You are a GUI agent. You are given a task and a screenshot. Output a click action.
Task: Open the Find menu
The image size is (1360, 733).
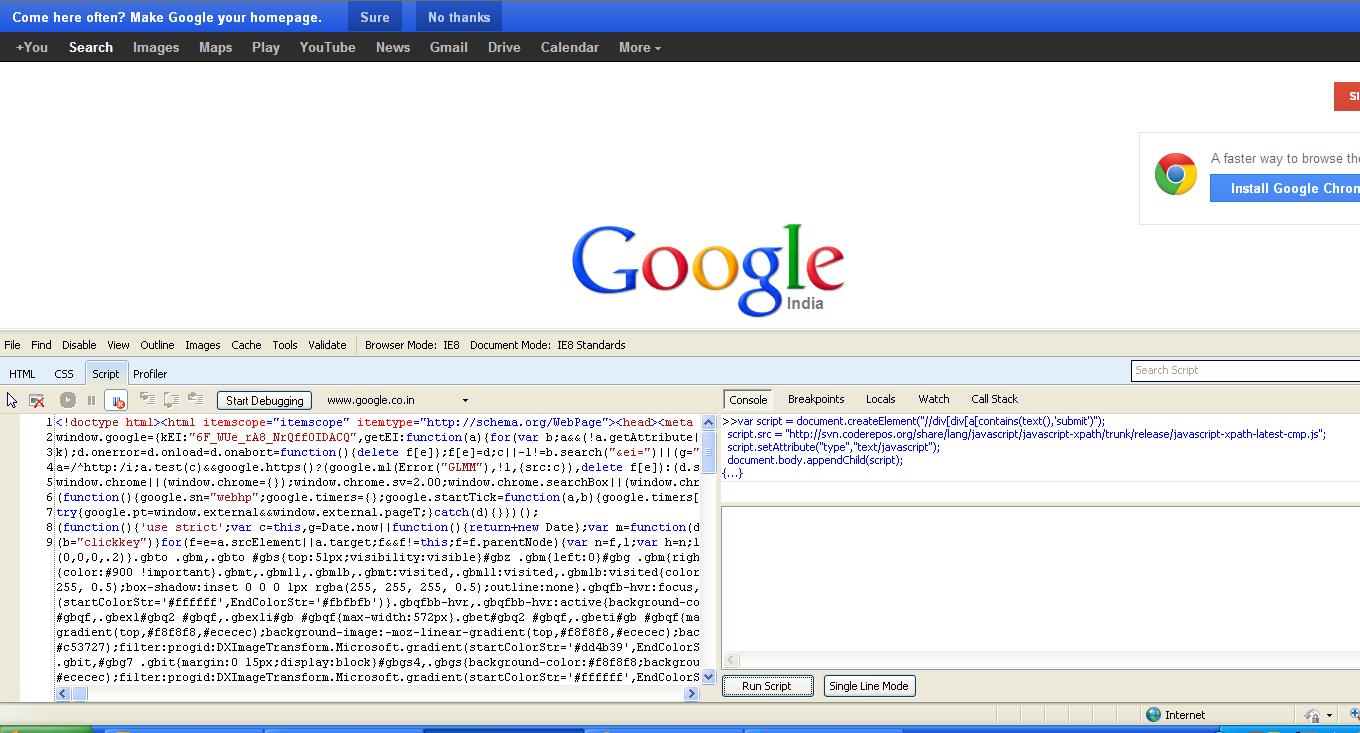(41, 345)
